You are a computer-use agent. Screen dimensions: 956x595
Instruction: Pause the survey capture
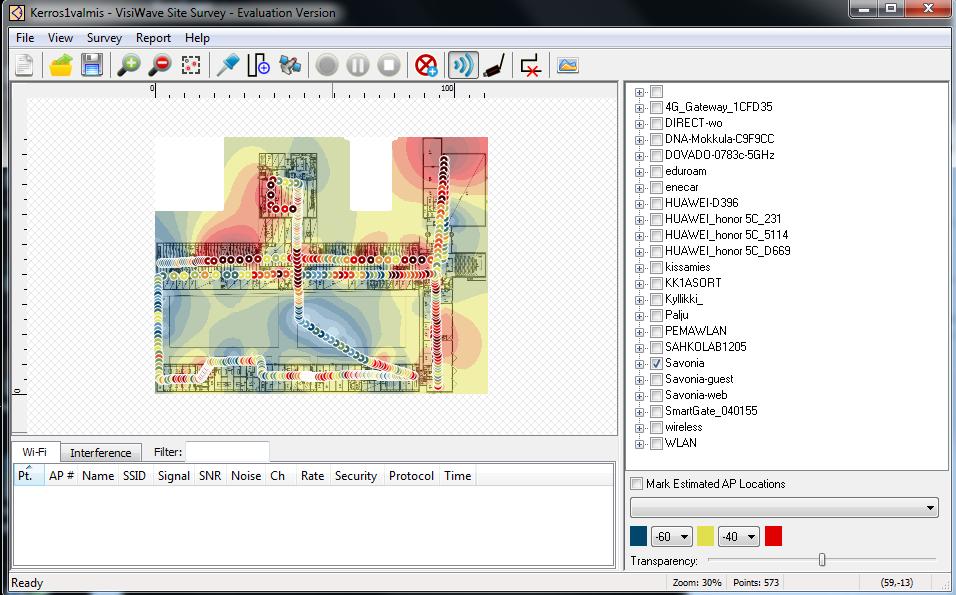(358, 65)
